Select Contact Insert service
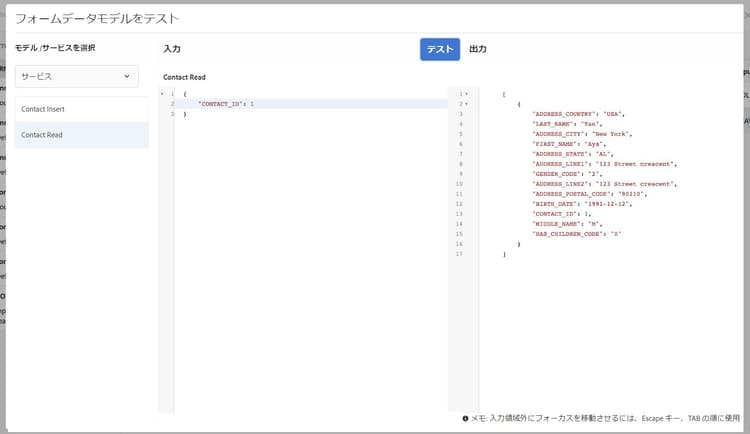 tap(82, 109)
